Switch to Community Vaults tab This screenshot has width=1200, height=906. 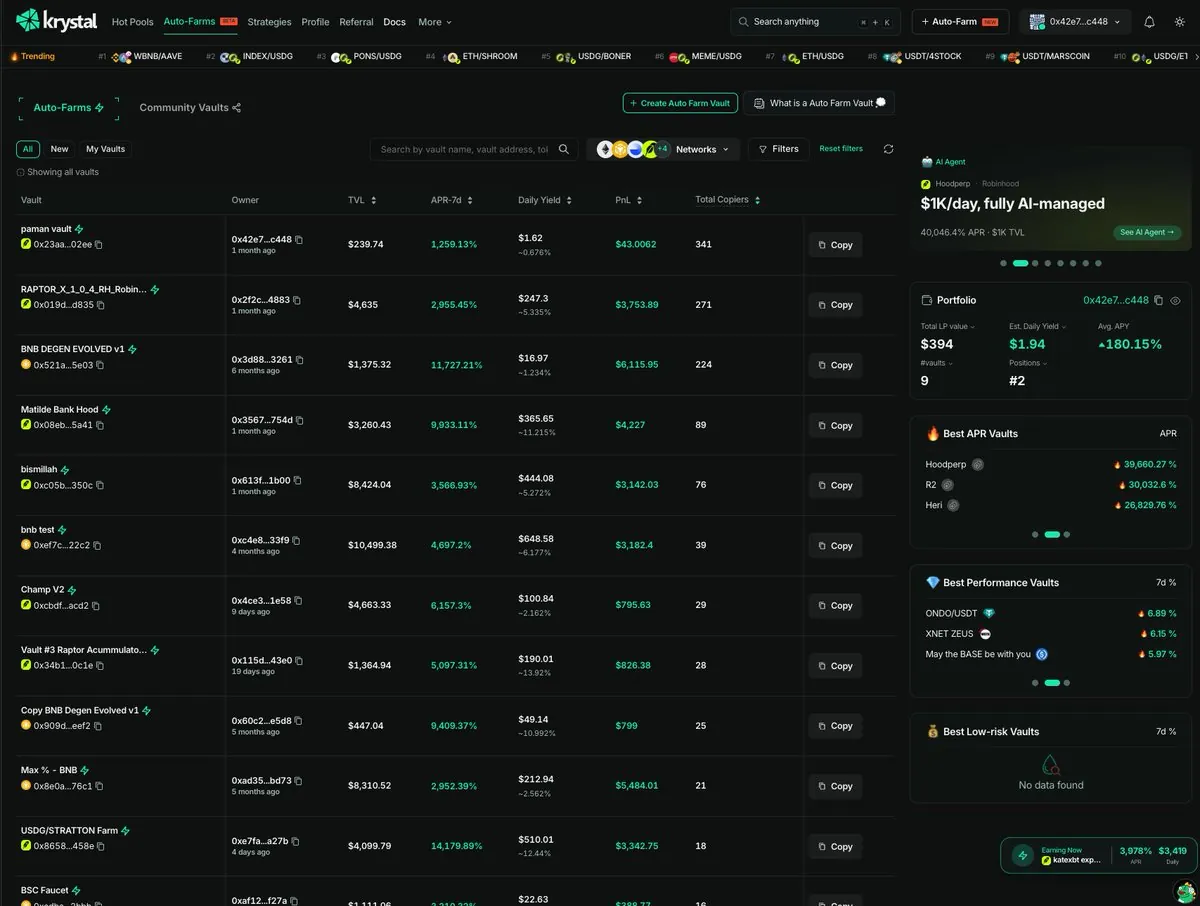pyautogui.click(x=190, y=108)
